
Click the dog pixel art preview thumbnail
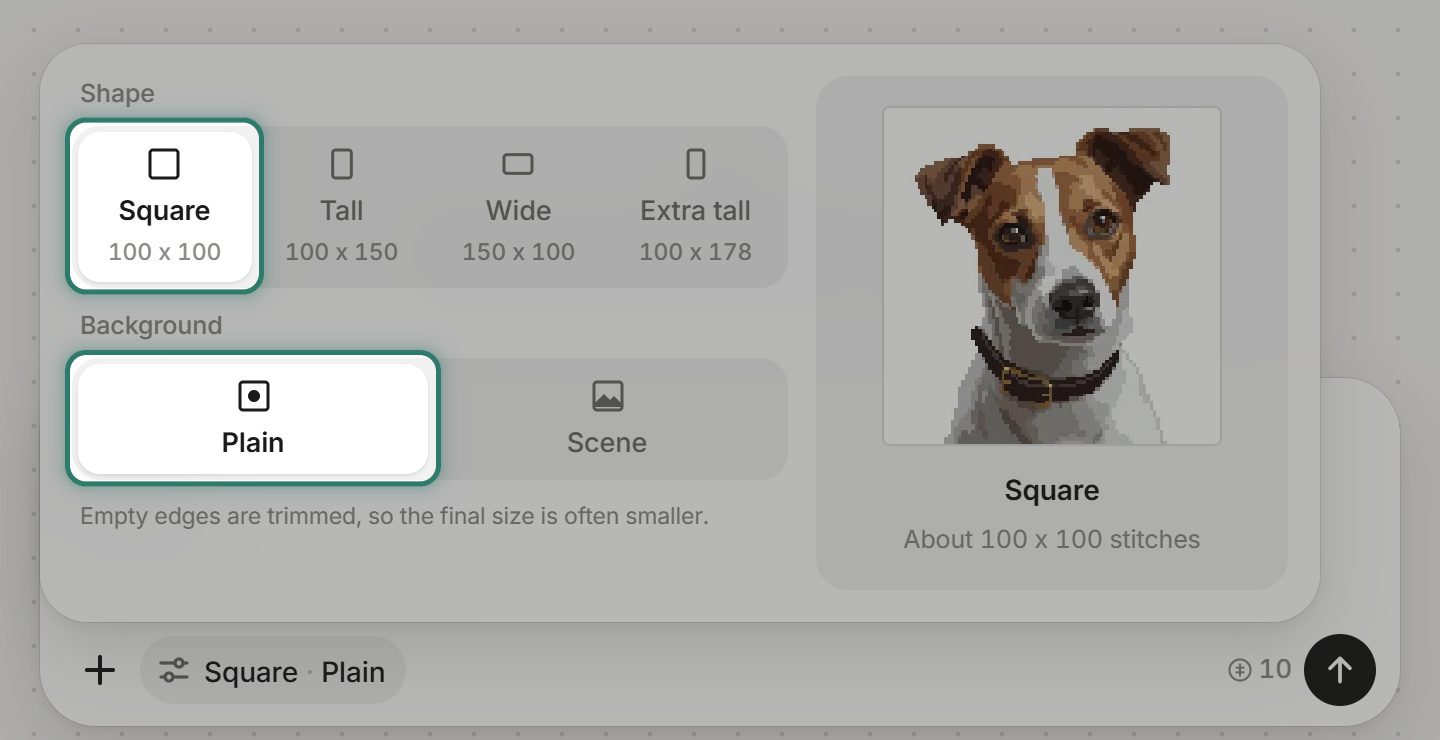click(x=1052, y=276)
